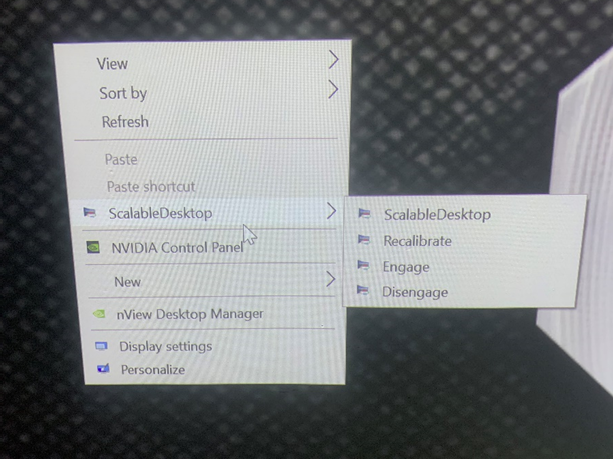Choose Recalibrate in the submenu
The image size is (613, 459).
[418, 241]
